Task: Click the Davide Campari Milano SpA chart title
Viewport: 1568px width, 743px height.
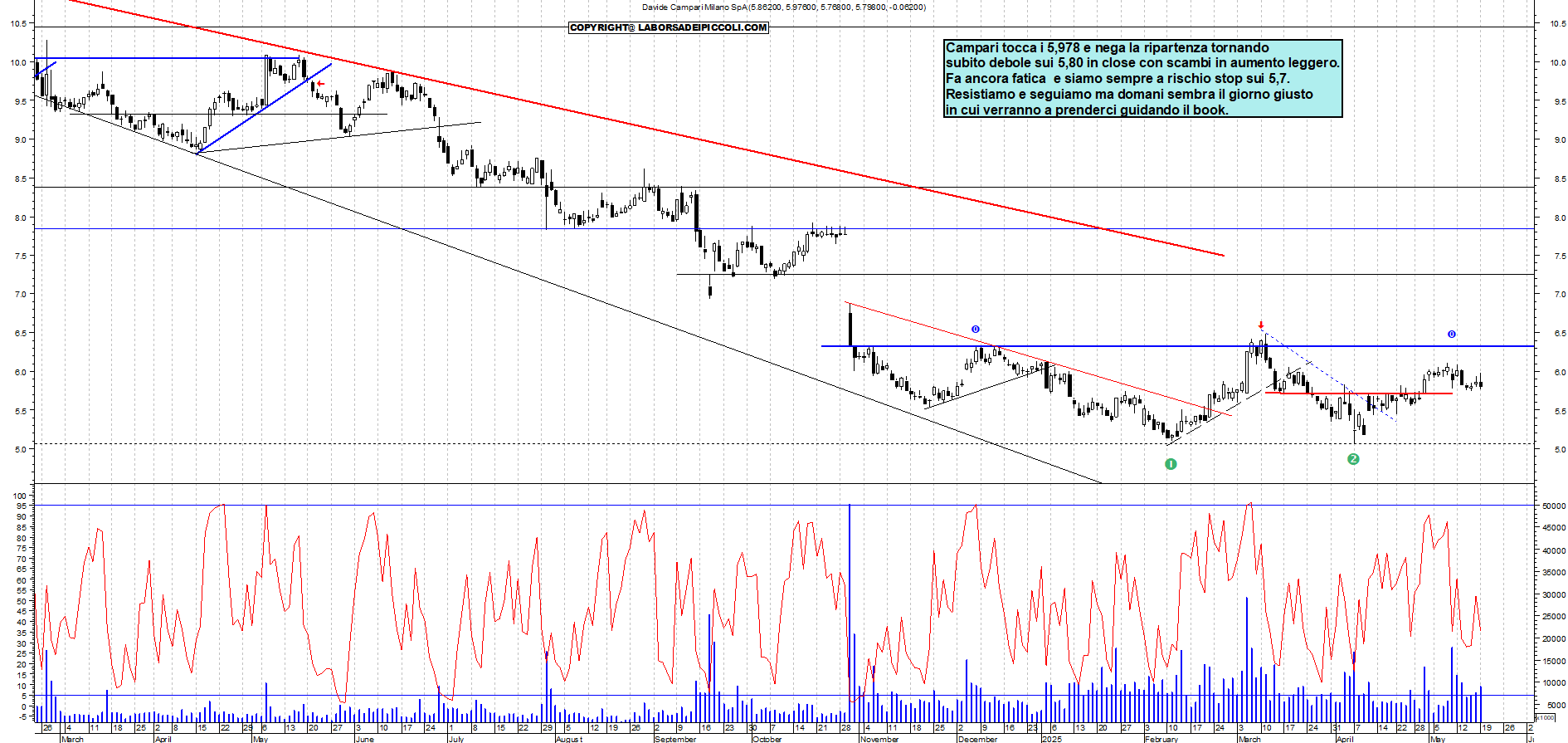Action: pos(784,7)
